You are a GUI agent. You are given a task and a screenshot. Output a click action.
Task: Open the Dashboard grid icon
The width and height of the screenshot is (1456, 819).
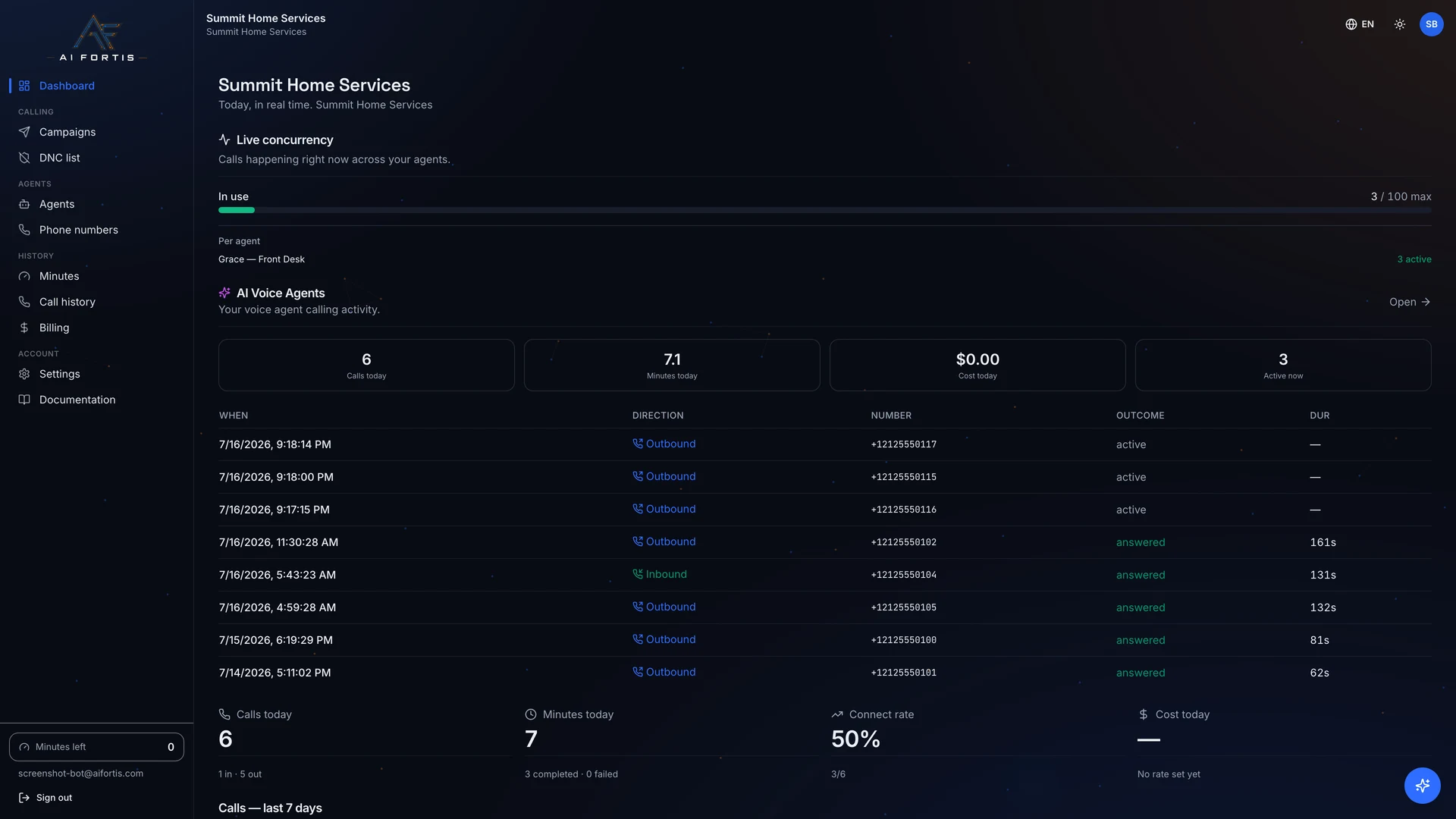point(24,86)
